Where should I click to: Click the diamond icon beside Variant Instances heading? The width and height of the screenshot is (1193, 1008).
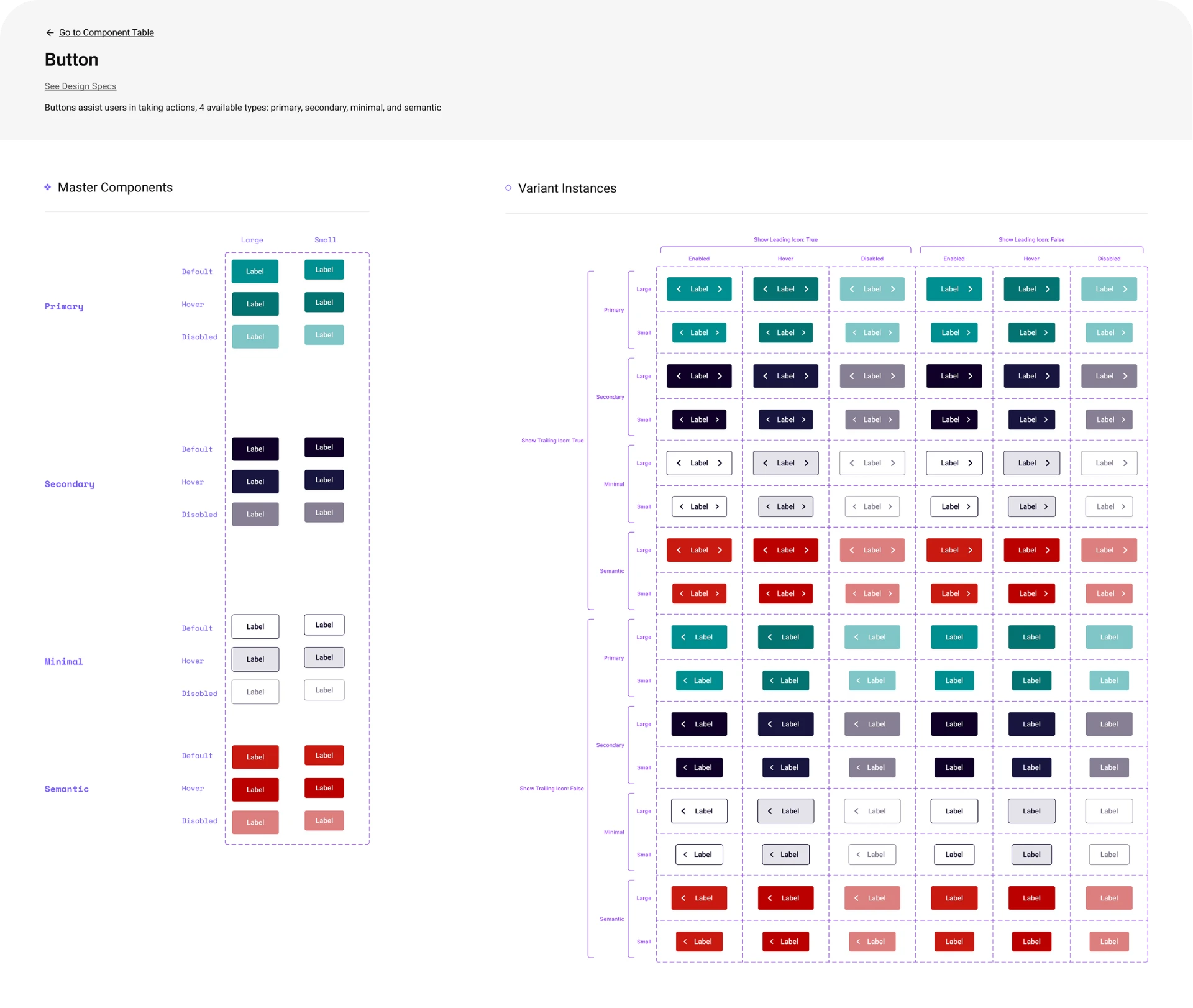508,188
